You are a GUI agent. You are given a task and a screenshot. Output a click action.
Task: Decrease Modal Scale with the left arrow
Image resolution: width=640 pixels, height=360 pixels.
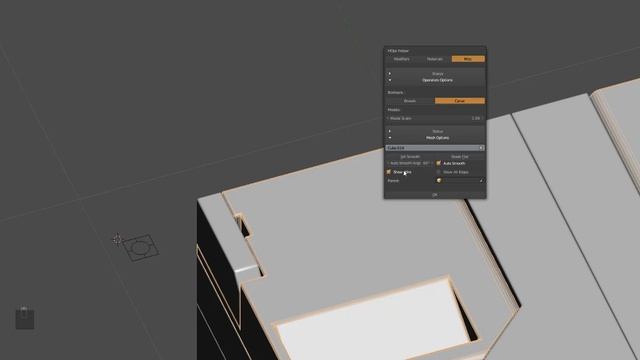point(388,118)
